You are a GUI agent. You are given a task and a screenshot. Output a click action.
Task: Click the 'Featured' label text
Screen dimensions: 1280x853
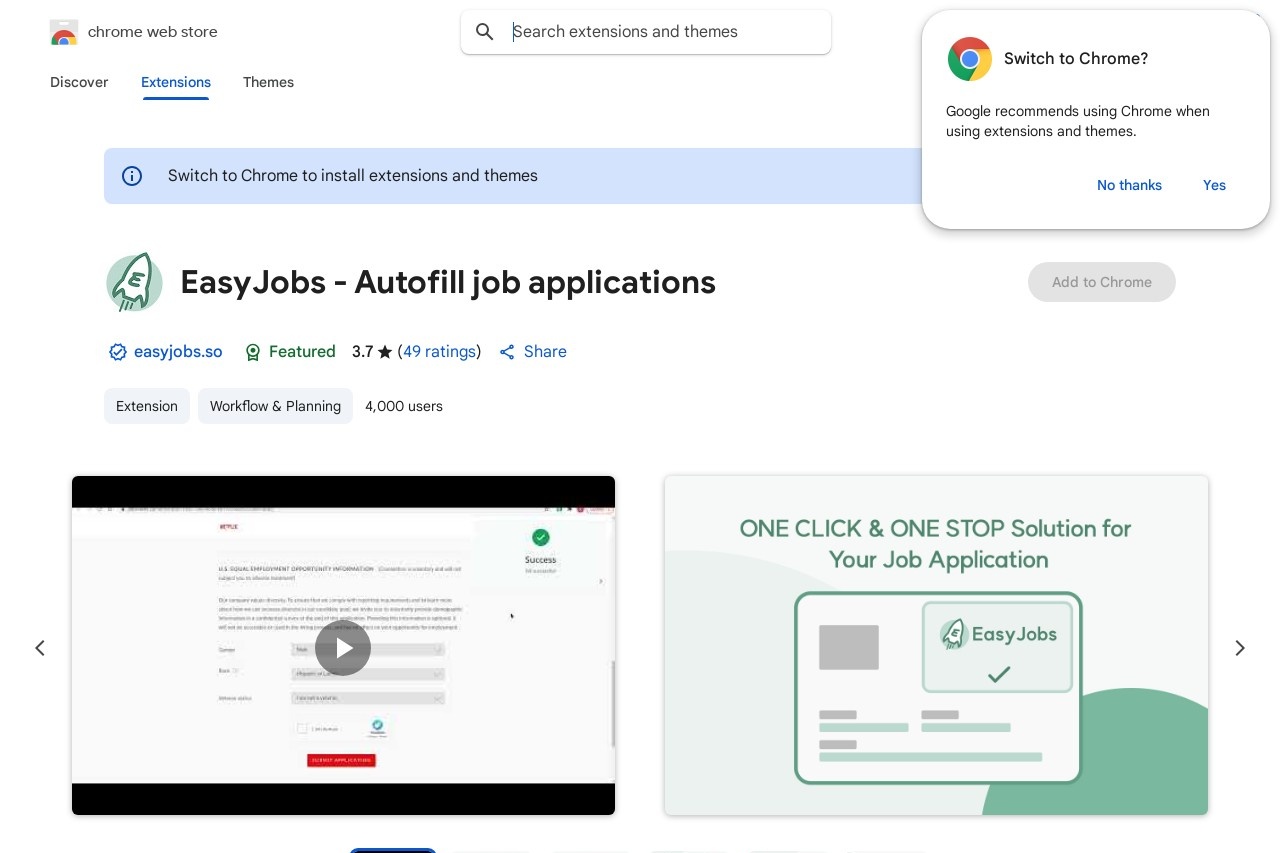[302, 352]
